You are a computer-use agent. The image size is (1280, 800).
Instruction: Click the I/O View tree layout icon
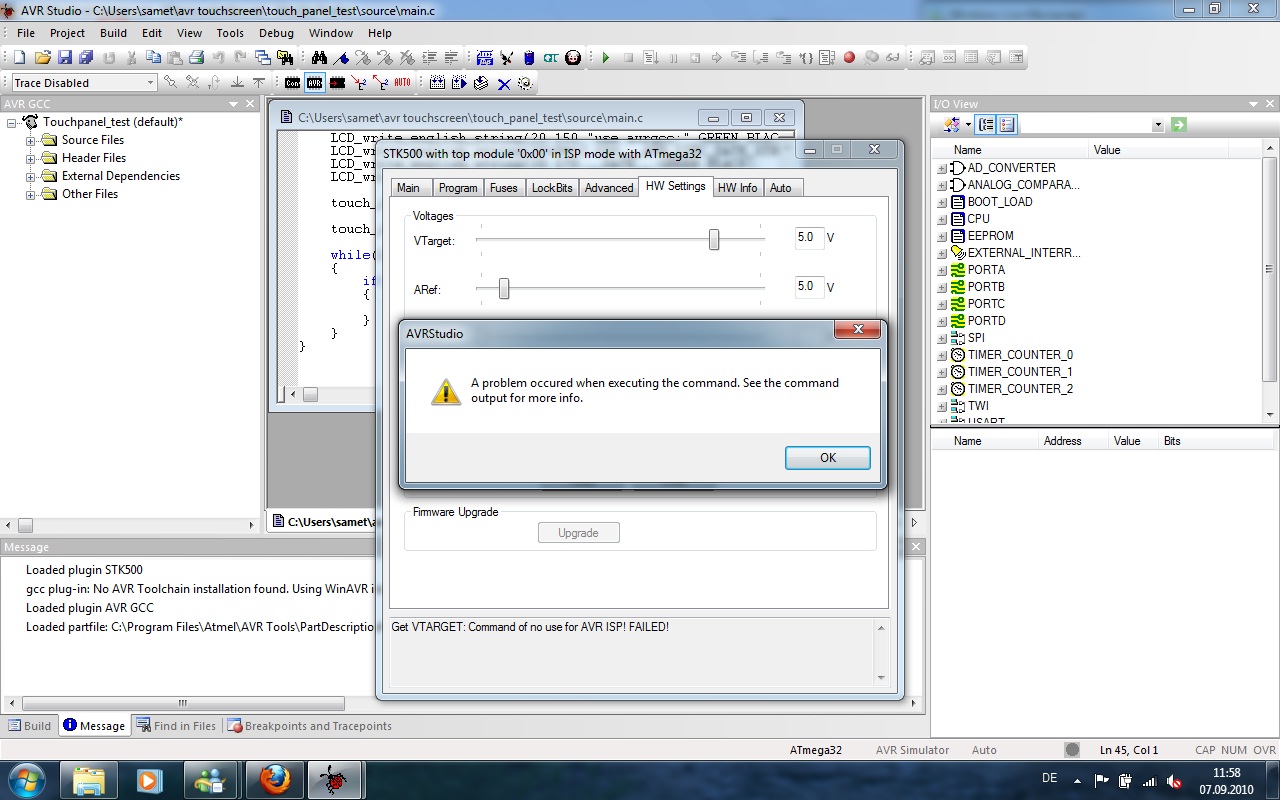coord(986,124)
